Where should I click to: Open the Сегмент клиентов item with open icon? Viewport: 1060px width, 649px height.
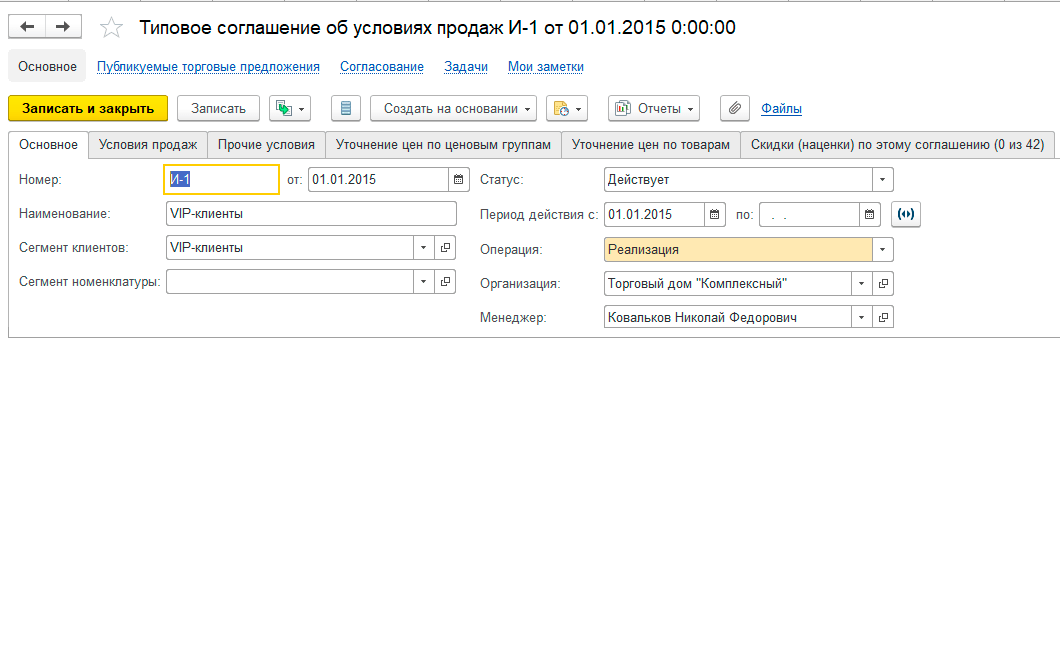click(445, 247)
